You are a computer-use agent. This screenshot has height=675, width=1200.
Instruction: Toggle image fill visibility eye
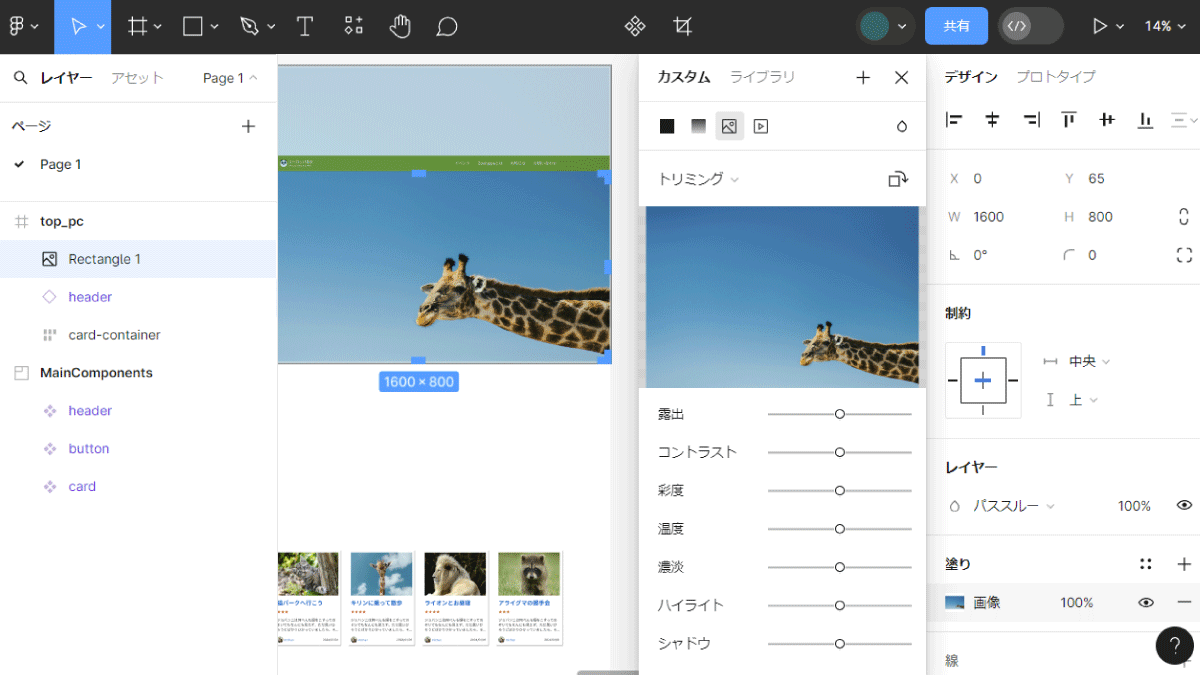pyautogui.click(x=1146, y=603)
